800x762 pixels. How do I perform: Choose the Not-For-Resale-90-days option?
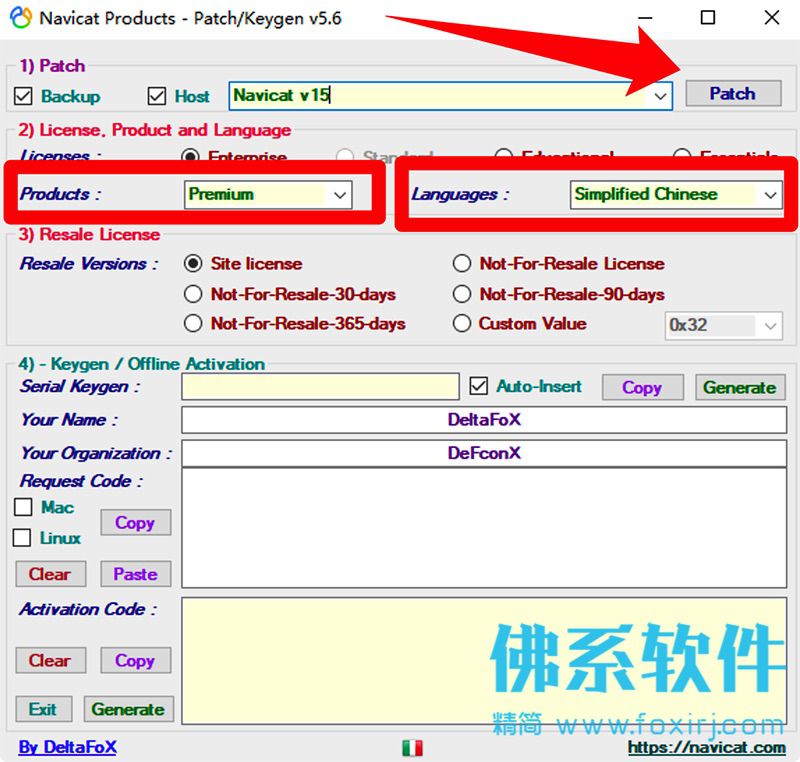462,294
